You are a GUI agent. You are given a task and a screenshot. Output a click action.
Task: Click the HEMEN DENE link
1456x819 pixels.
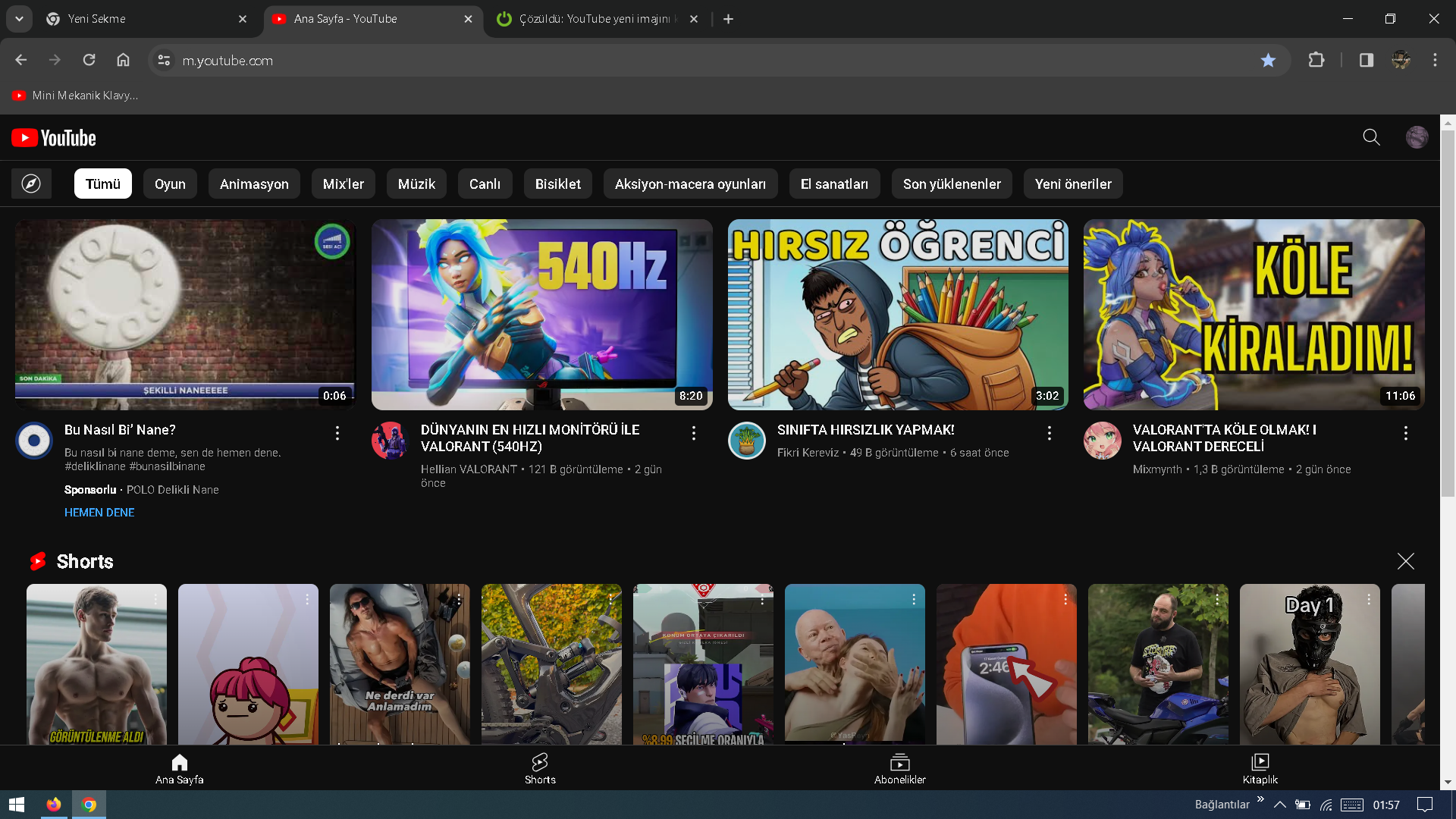[99, 513]
